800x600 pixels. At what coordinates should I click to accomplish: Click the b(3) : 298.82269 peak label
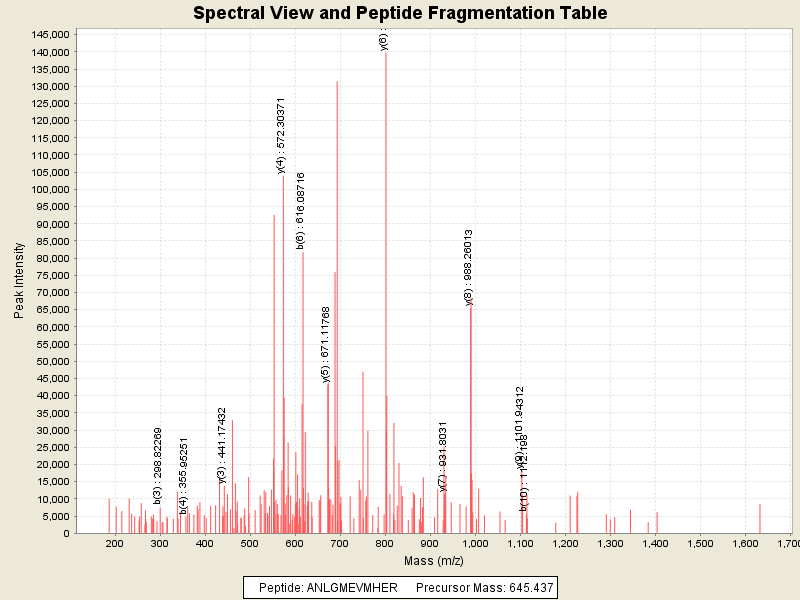click(158, 465)
